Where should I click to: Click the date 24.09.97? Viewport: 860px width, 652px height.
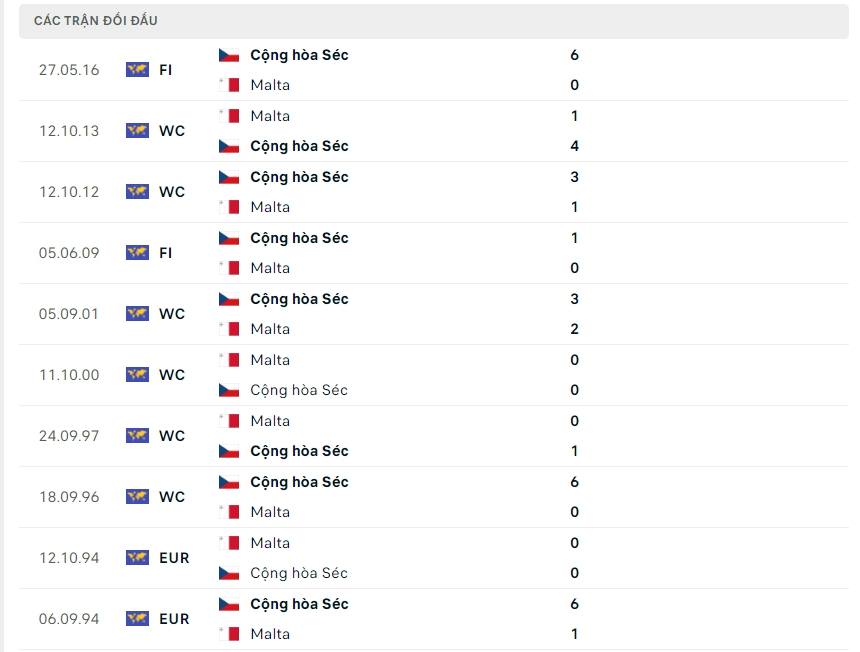coord(69,436)
